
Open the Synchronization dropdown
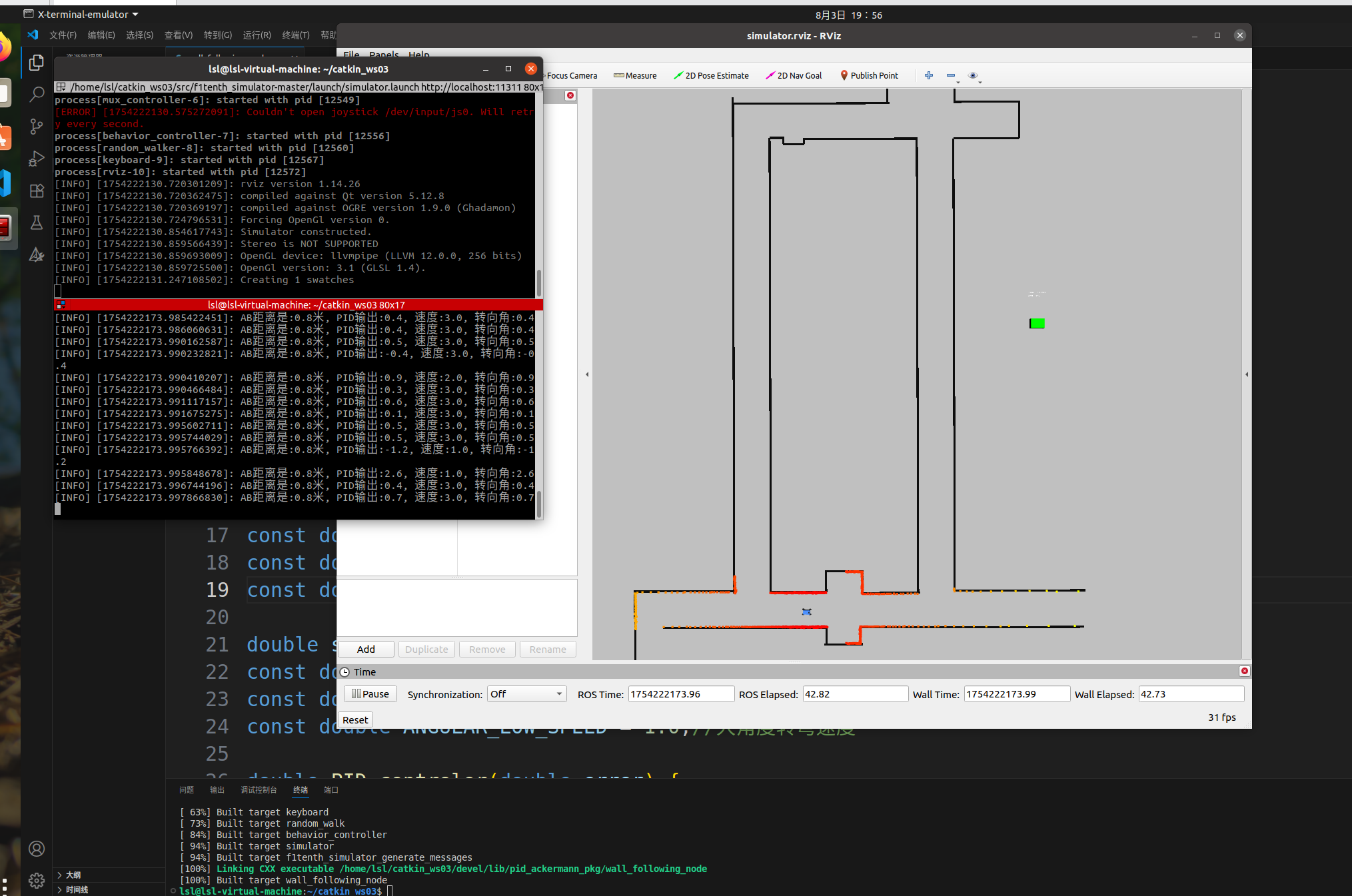point(526,693)
